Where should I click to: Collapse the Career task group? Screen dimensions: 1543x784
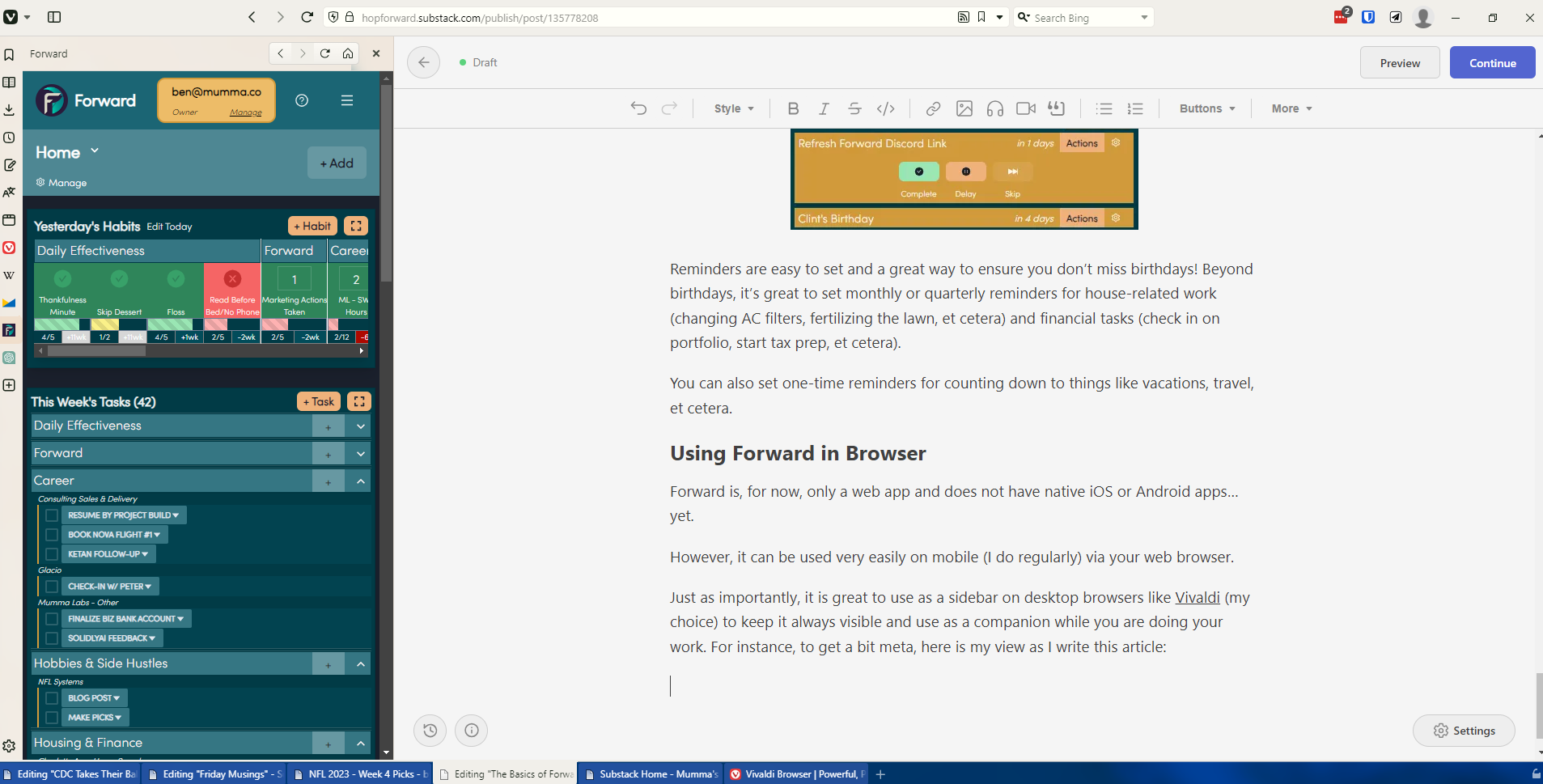(x=361, y=481)
